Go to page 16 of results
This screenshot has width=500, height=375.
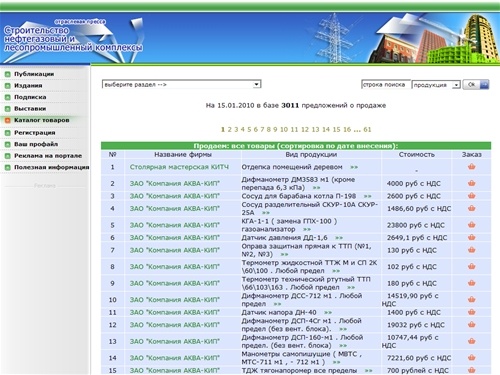347,129
